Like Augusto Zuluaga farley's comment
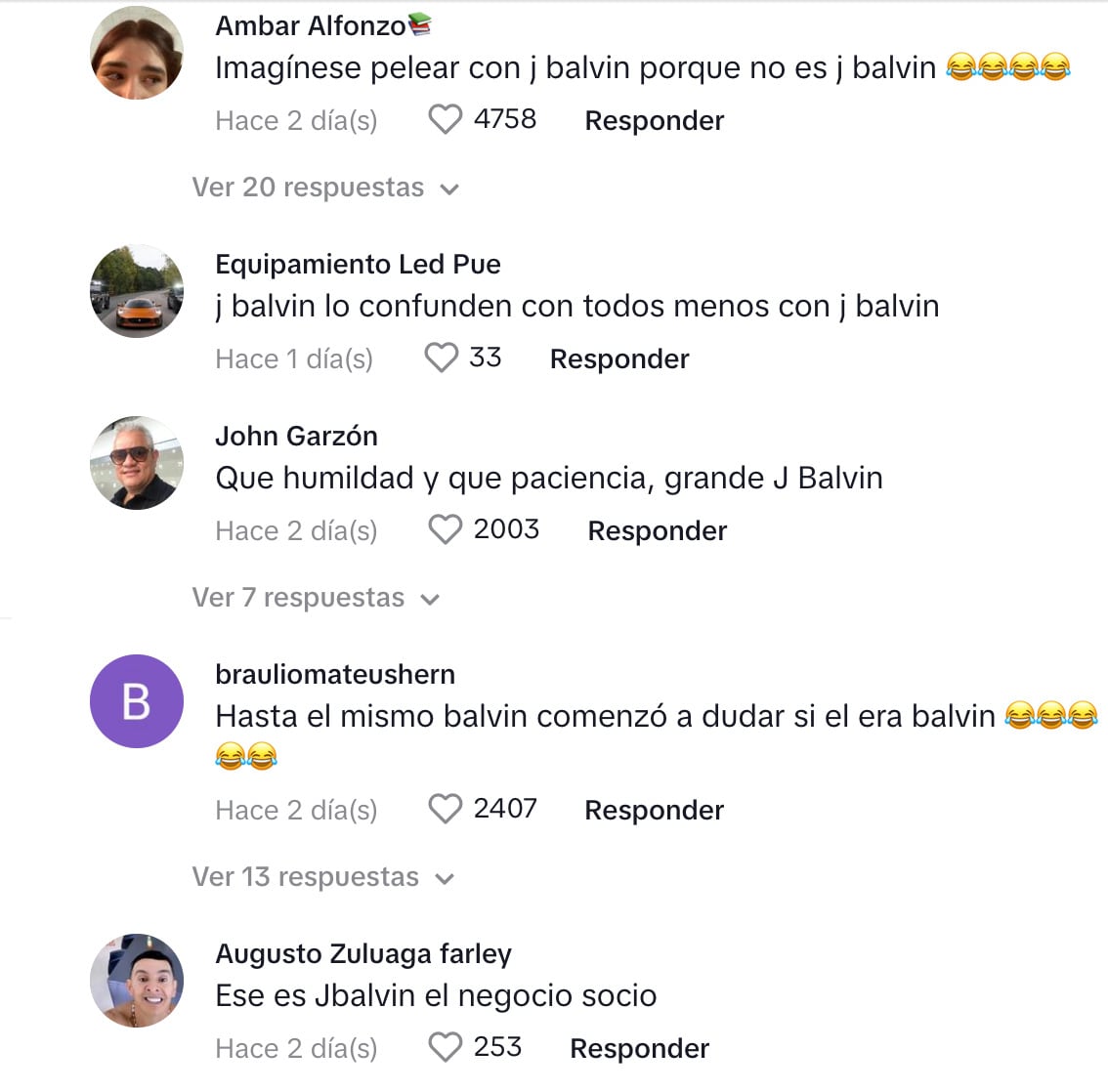 446,1047
